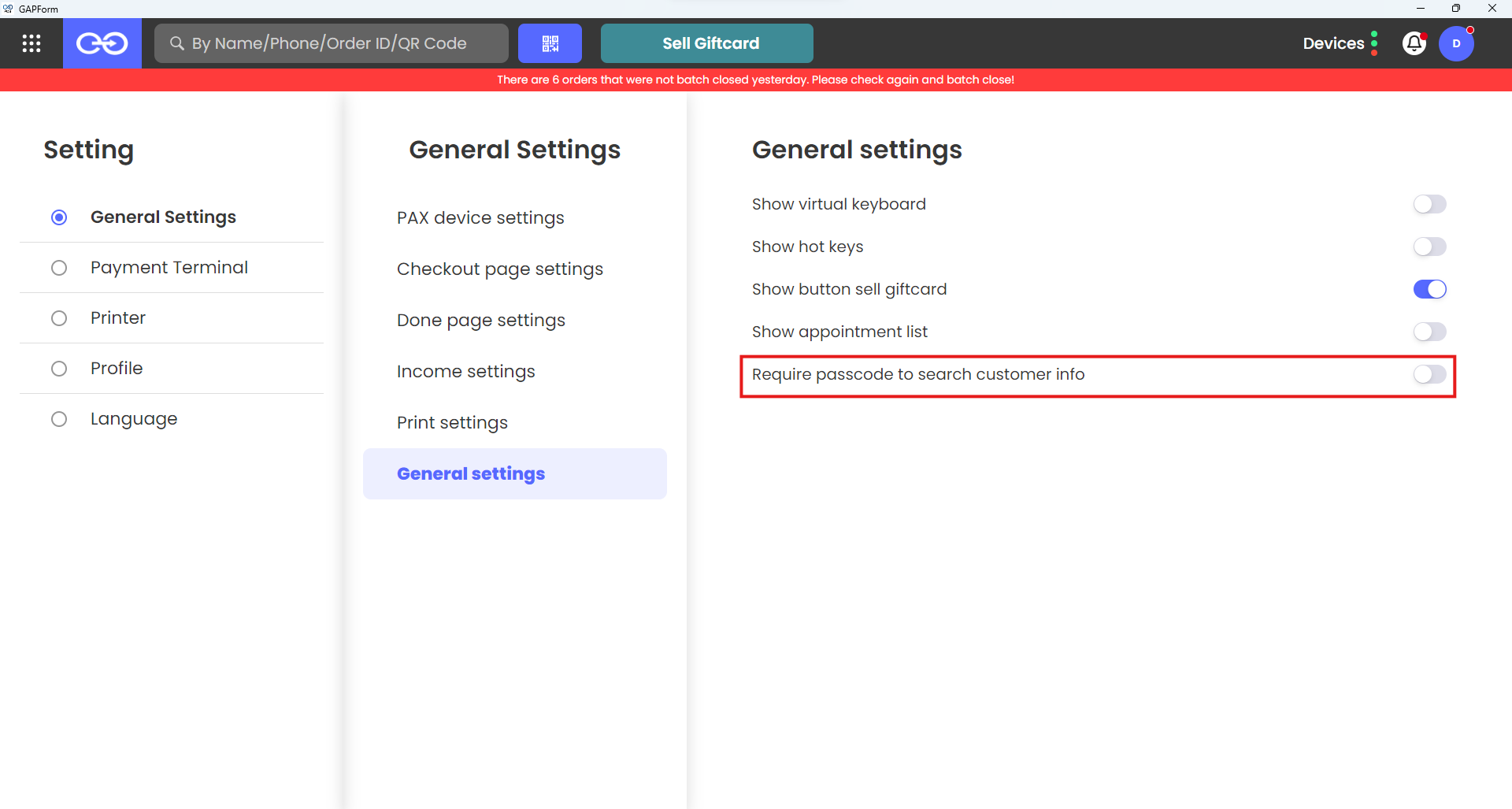Open PAX device settings

(480, 217)
